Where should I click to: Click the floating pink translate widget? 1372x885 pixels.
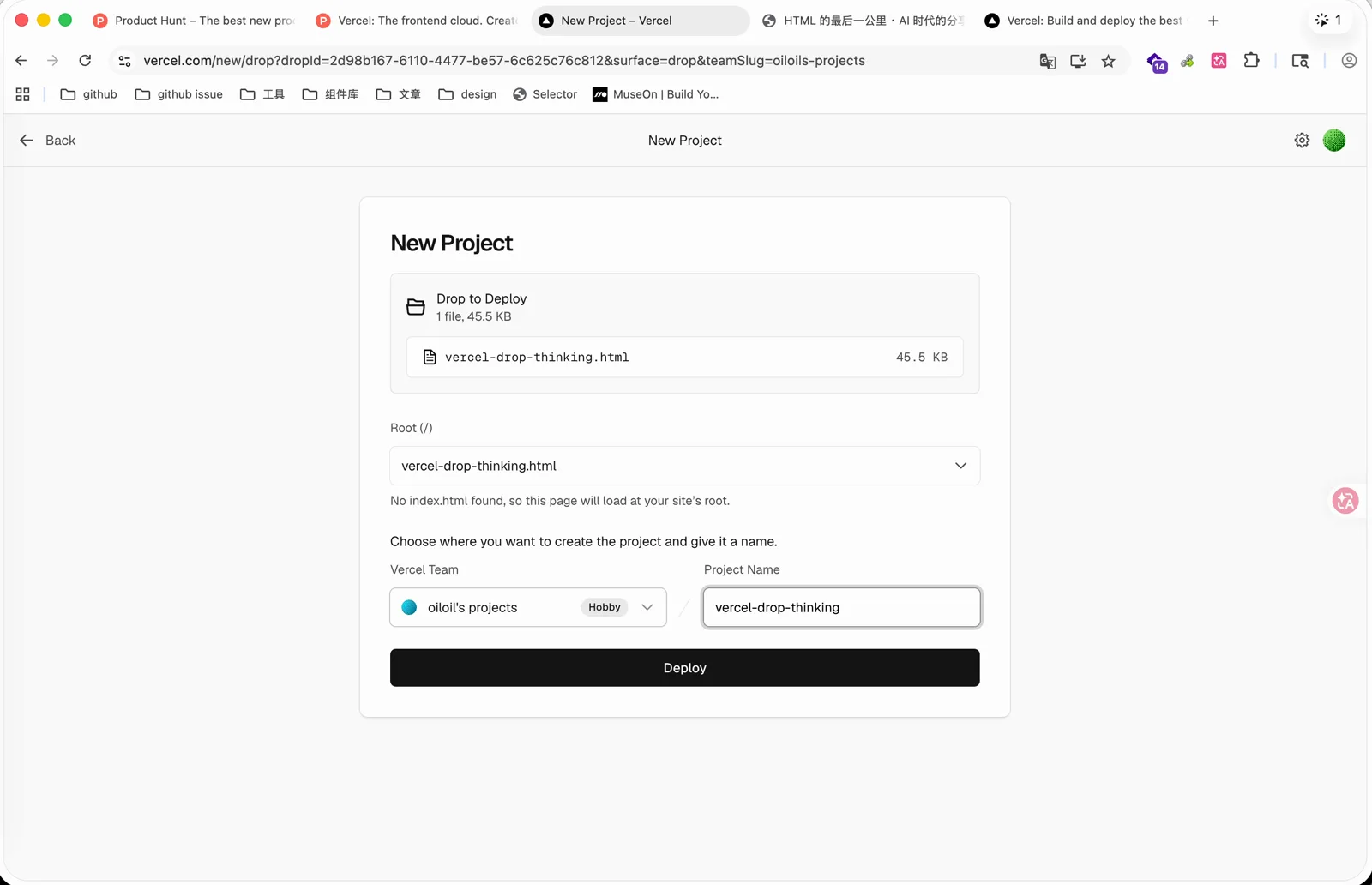coord(1345,501)
